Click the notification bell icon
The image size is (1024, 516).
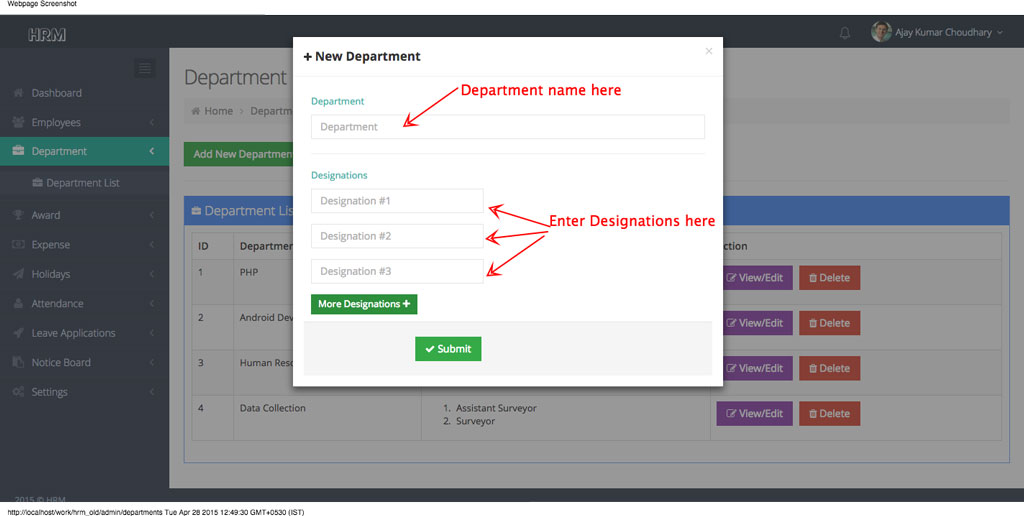(x=845, y=33)
